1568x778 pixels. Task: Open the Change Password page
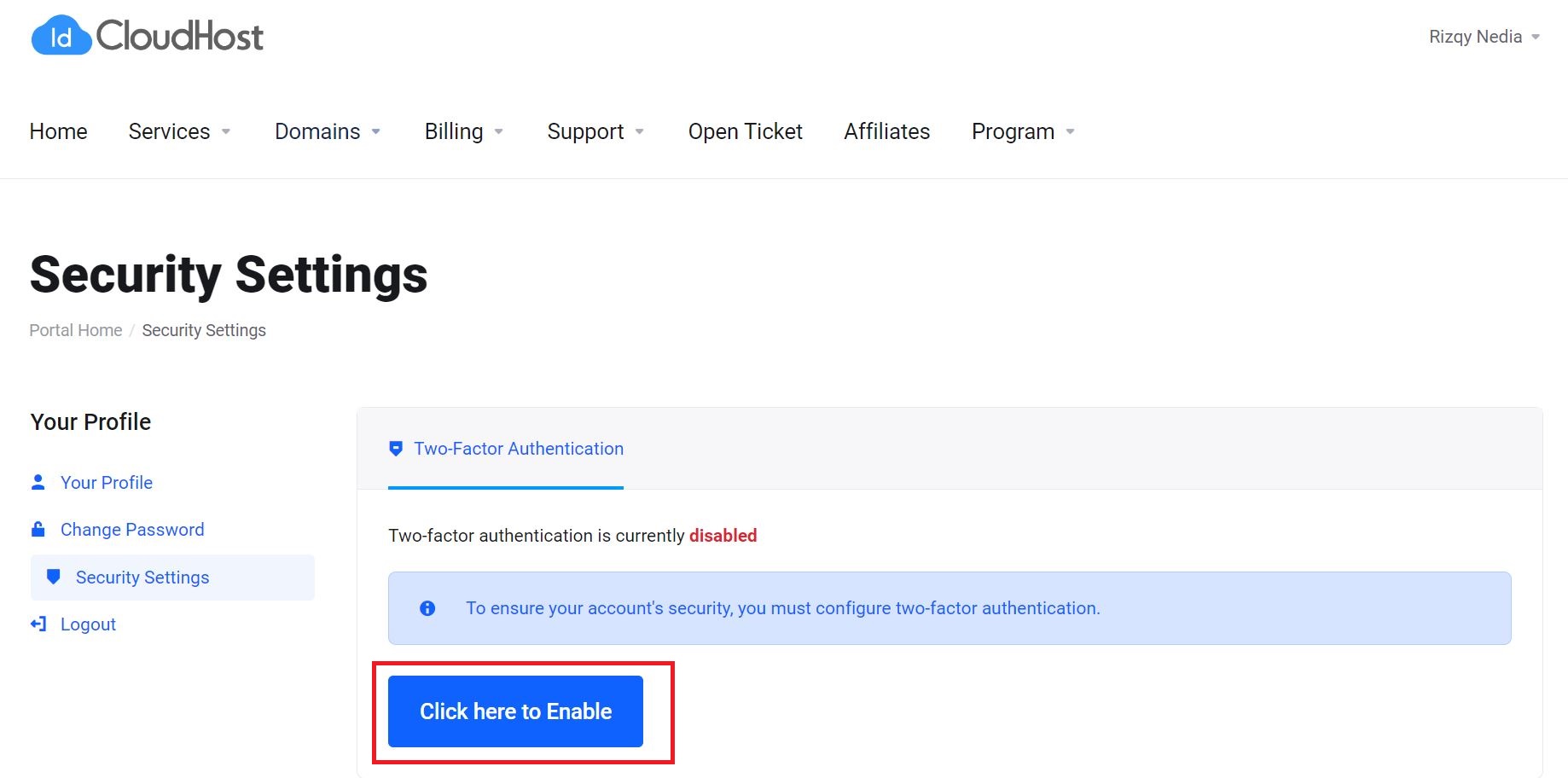[x=131, y=529]
